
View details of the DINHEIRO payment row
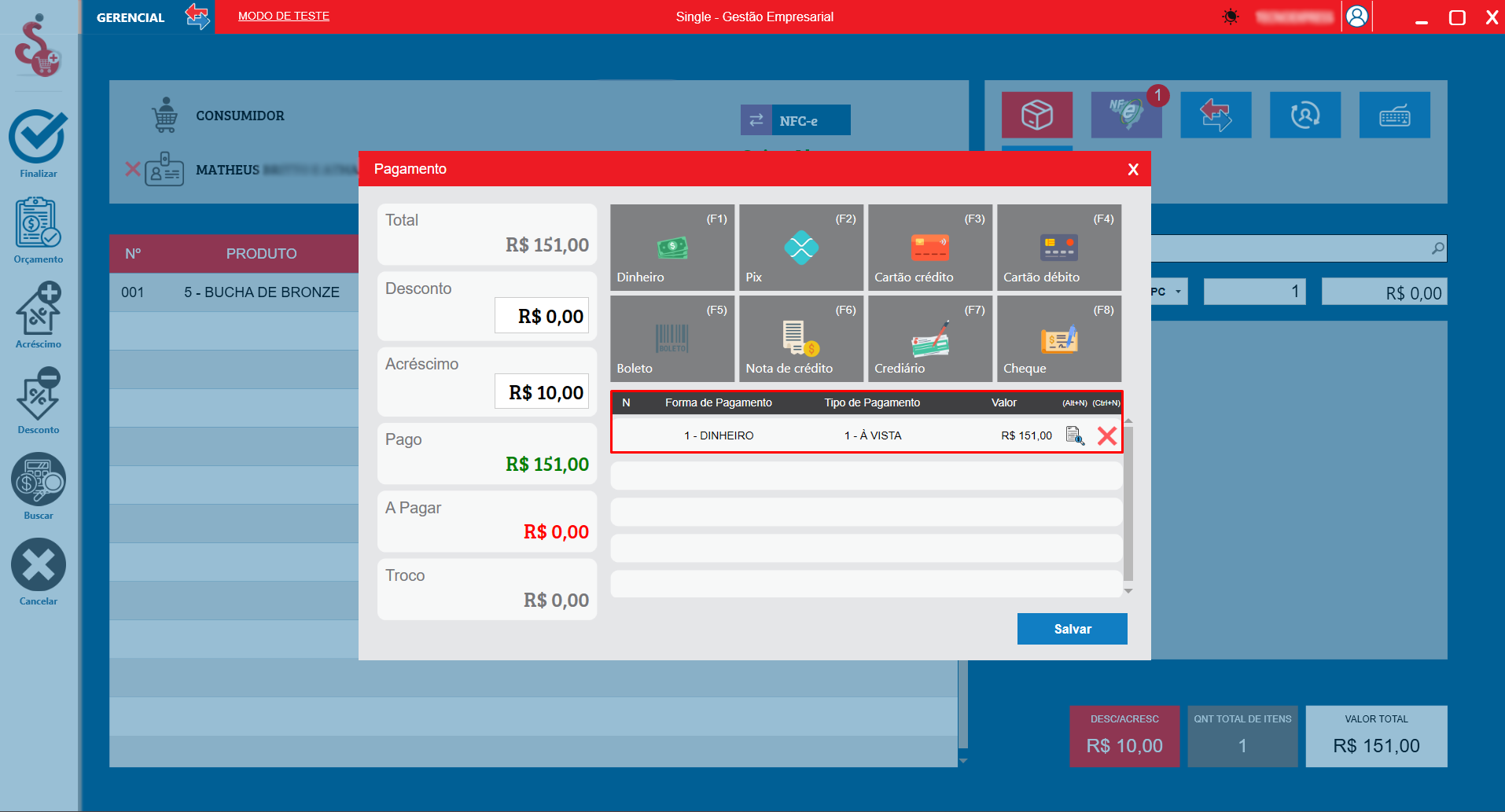pyautogui.click(x=1075, y=435)
